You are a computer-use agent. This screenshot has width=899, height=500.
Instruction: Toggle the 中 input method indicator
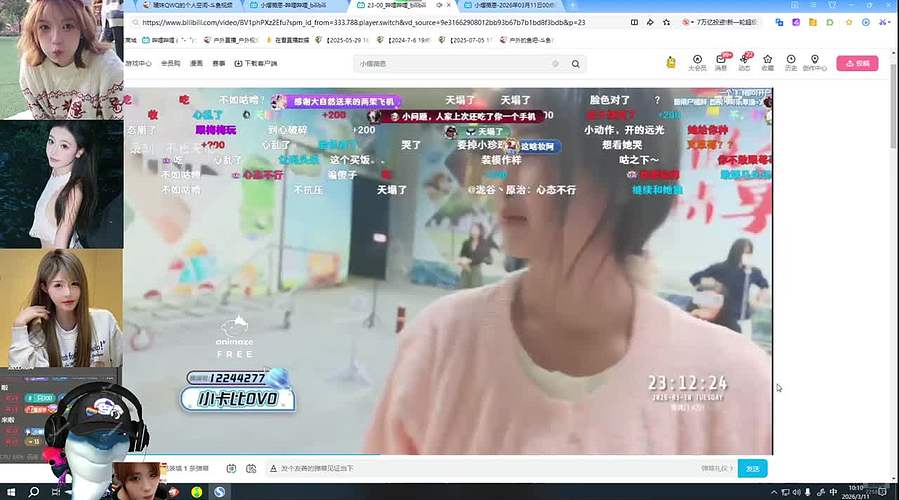click(x=833, y=492)
